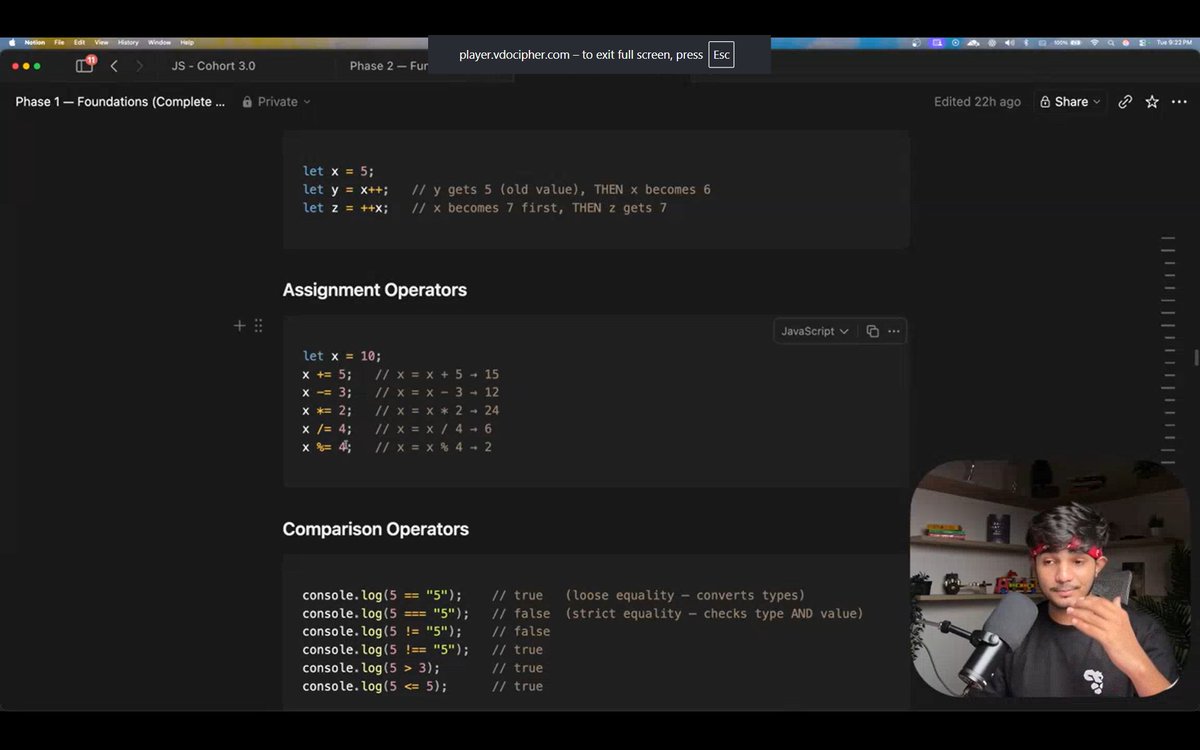Click the vertical scrollbar thumb
The height and width of the screenshot is (750, 1200).
[x=1196, y=357]
